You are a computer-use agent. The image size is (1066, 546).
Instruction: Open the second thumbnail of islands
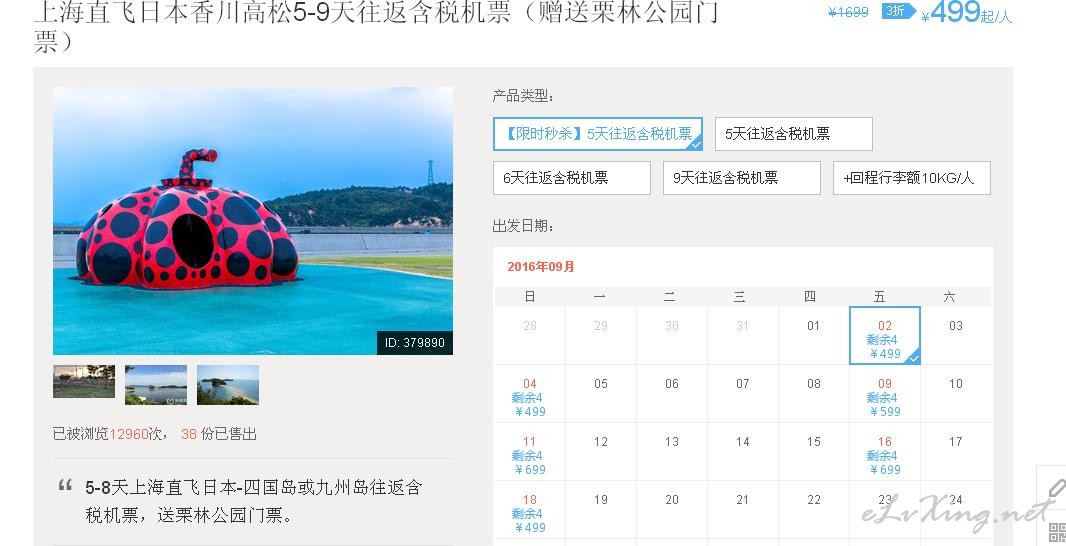tap(156, 385)
